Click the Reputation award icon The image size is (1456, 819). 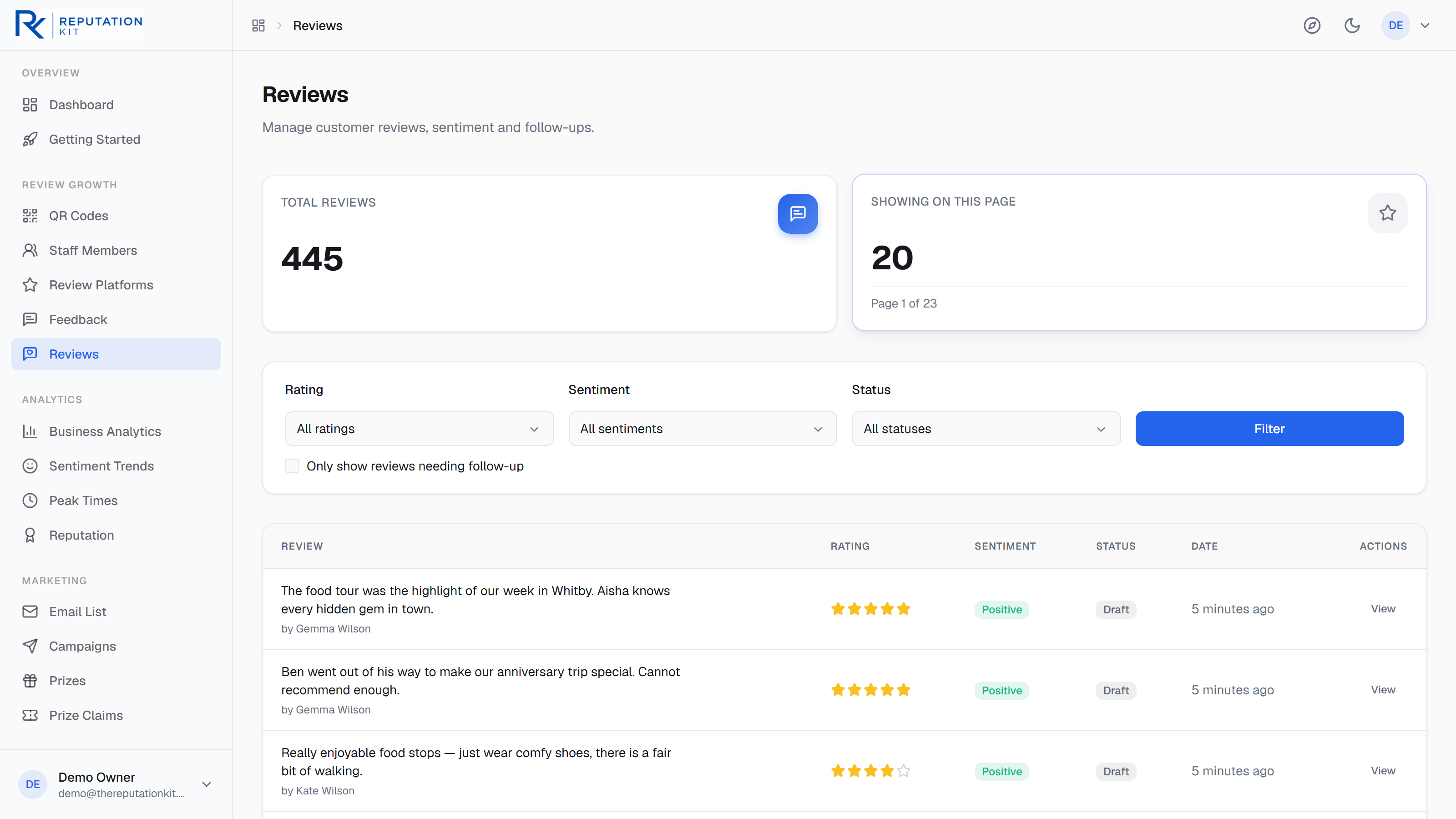(30, 535)
